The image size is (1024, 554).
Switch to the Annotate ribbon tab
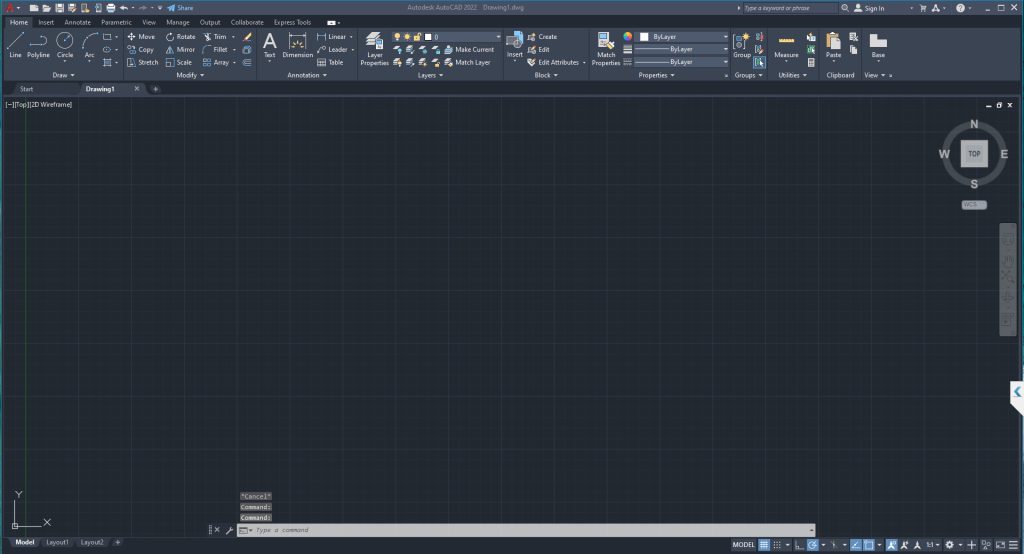click(77, 21)
